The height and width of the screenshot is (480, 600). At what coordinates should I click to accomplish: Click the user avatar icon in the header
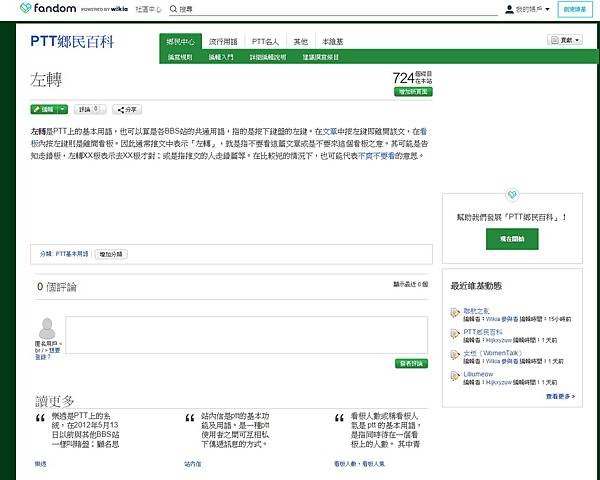click(509, 9)
